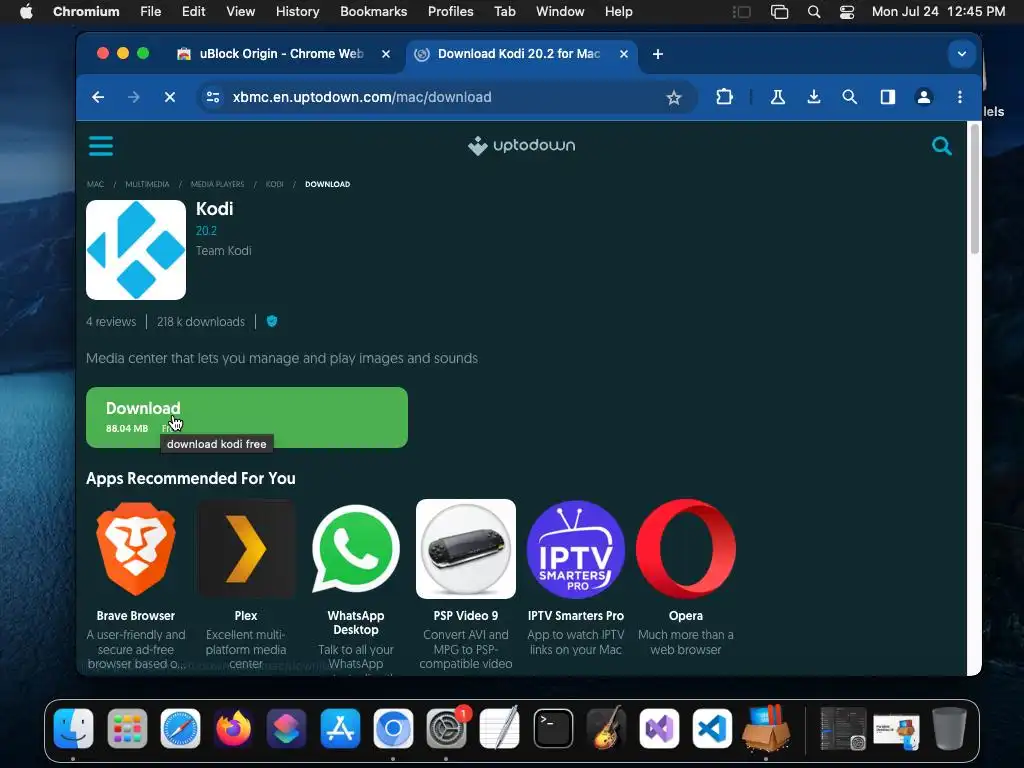Open the Extensions puzzle icon

click(x=724, y=97)
